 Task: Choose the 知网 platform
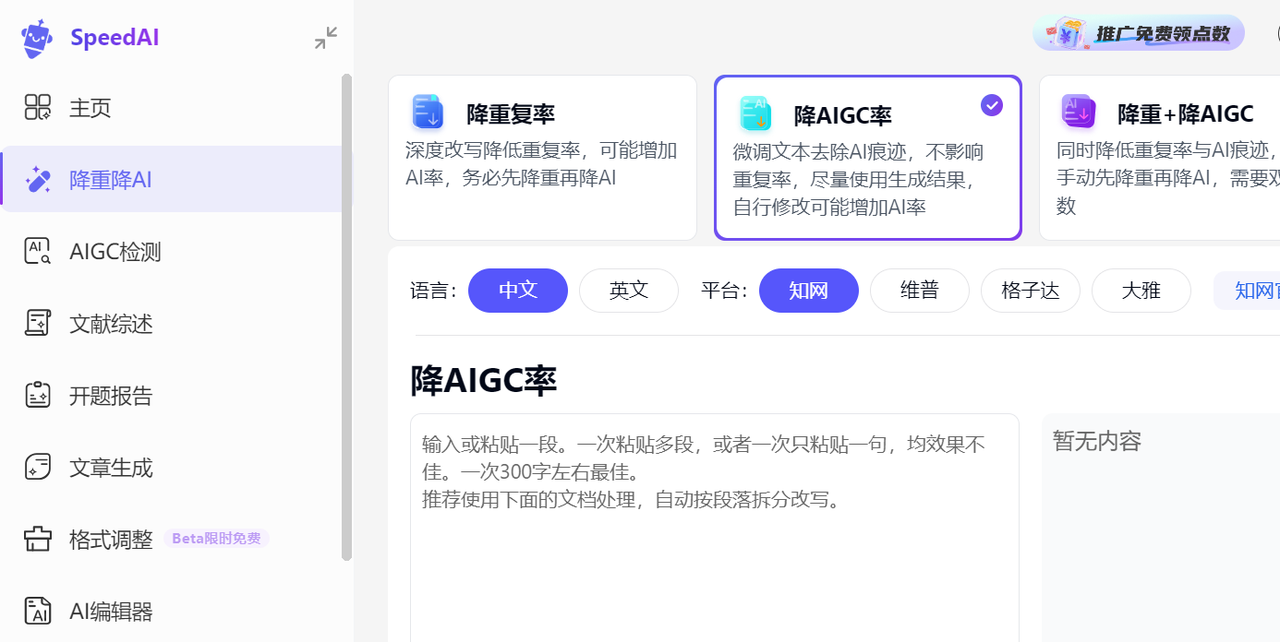coord(809,291)
